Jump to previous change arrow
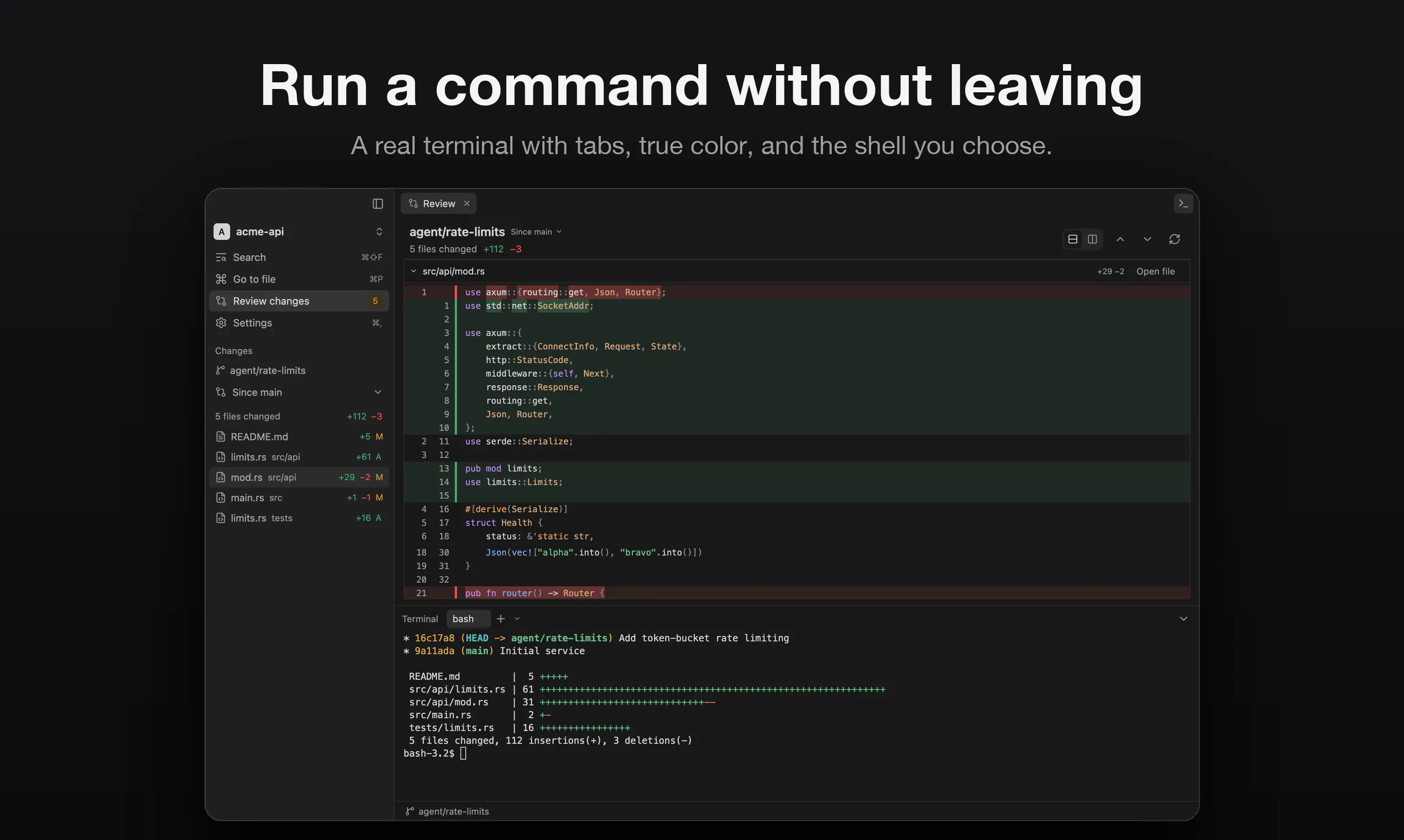The height and width of the screenshot is (840, 1404). (x=1120, y=239)
